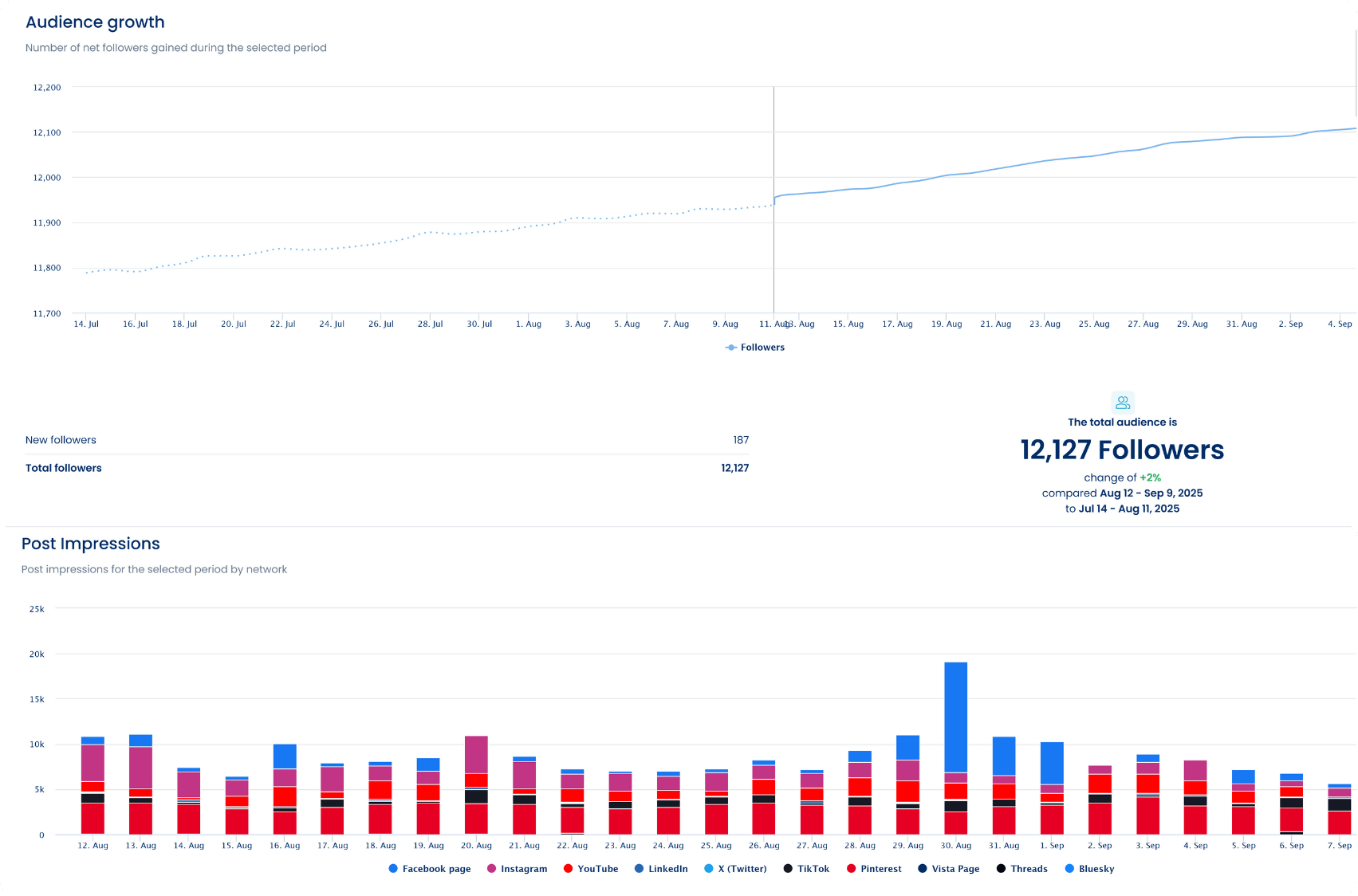The height and width of the screenshot is (896, 1358).
Task: Click the Total followers row value 12,127
Action: (734, 468)
